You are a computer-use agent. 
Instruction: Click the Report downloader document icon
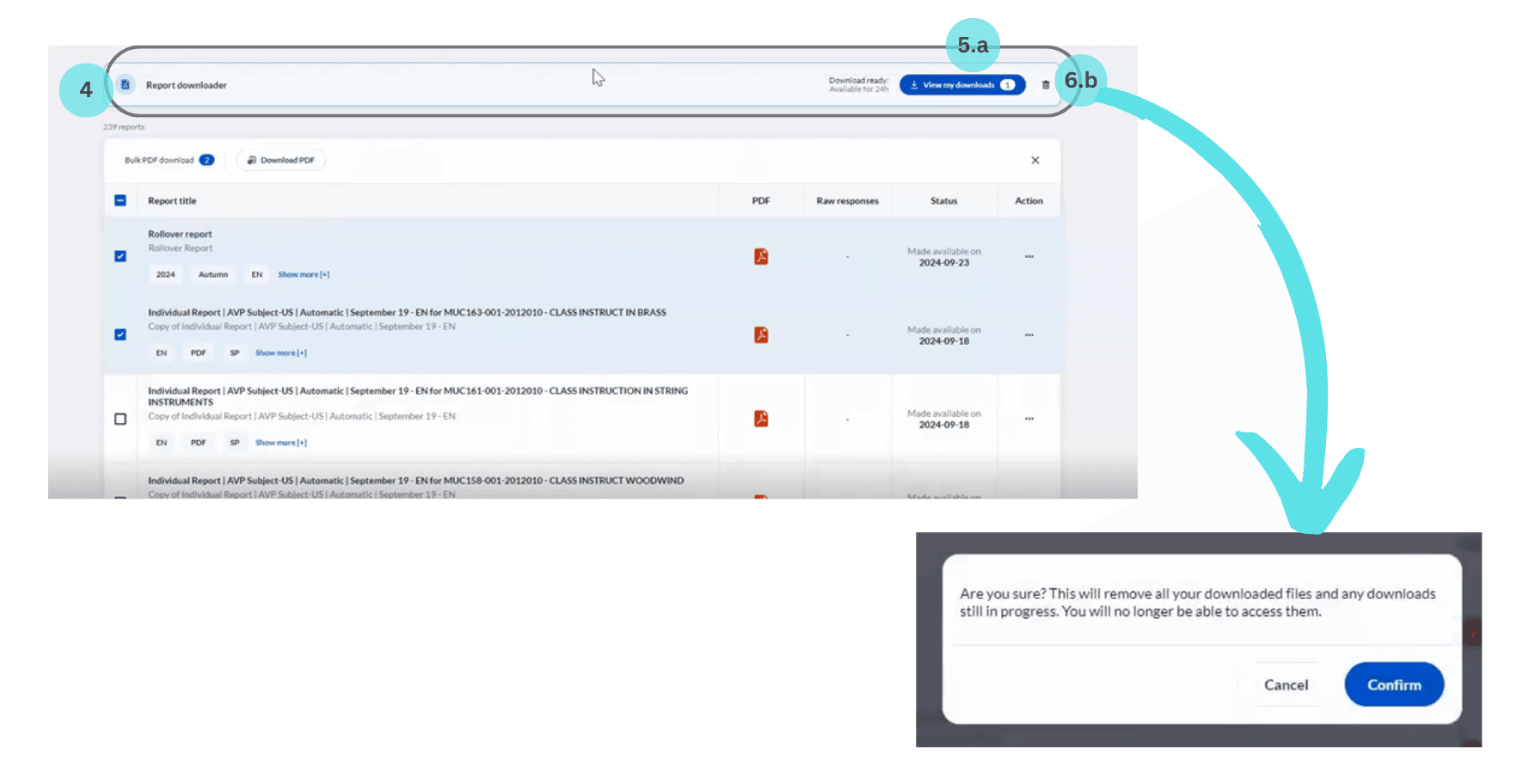click(126, 84)
